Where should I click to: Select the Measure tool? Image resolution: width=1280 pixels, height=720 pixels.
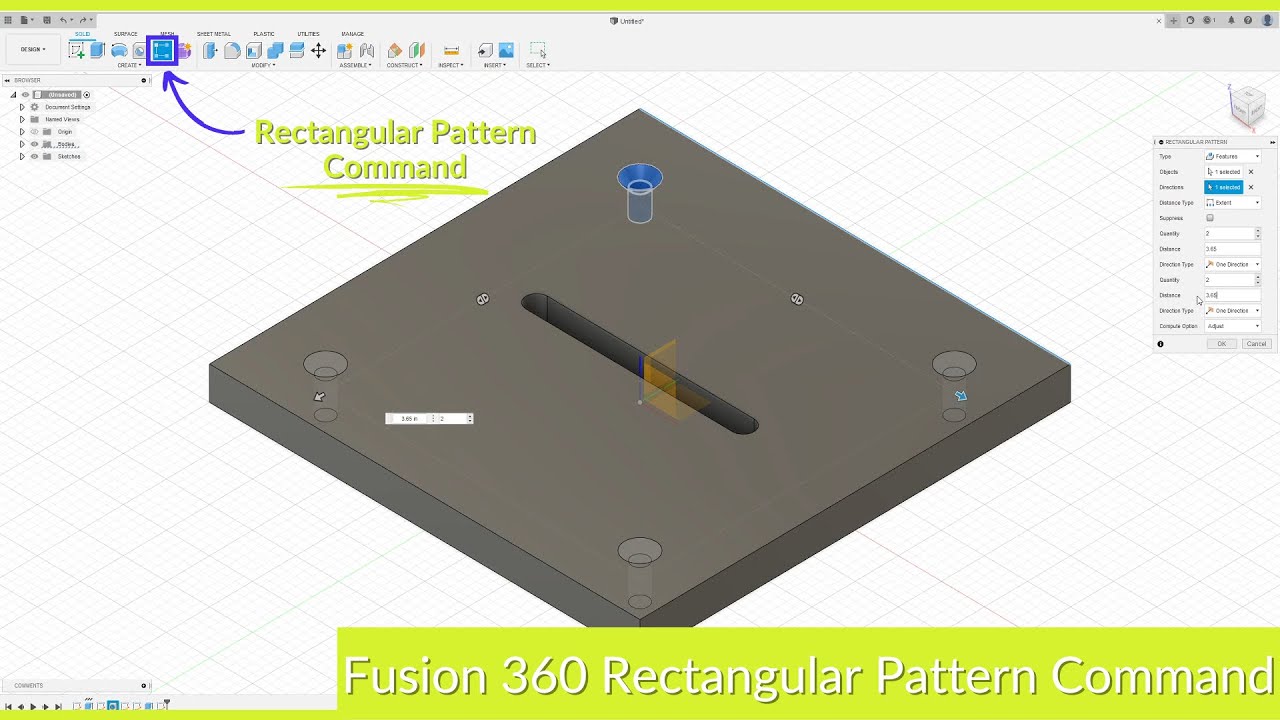(x=451, y=50)
